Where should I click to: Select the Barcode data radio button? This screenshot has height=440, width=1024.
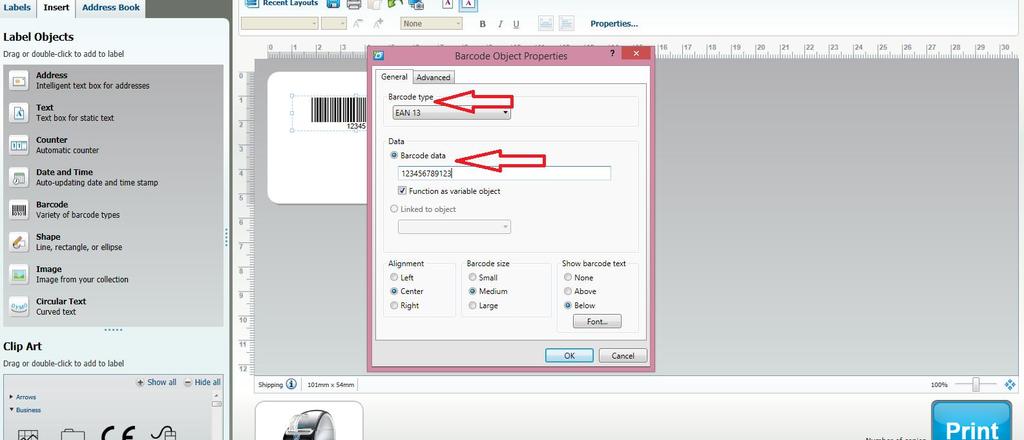(x=394, y=155)
